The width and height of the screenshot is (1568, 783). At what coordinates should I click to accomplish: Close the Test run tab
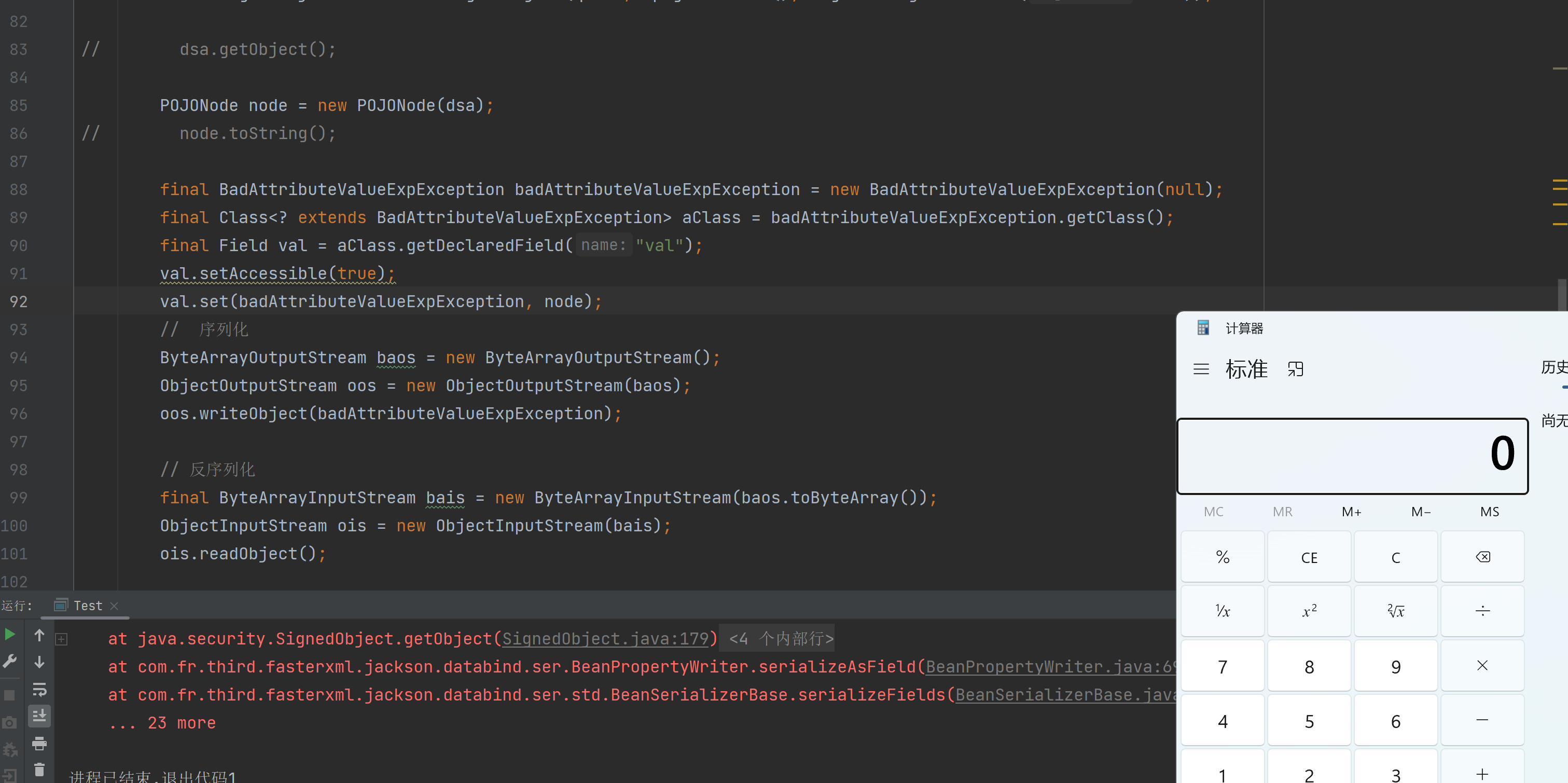tap(115, 606)
